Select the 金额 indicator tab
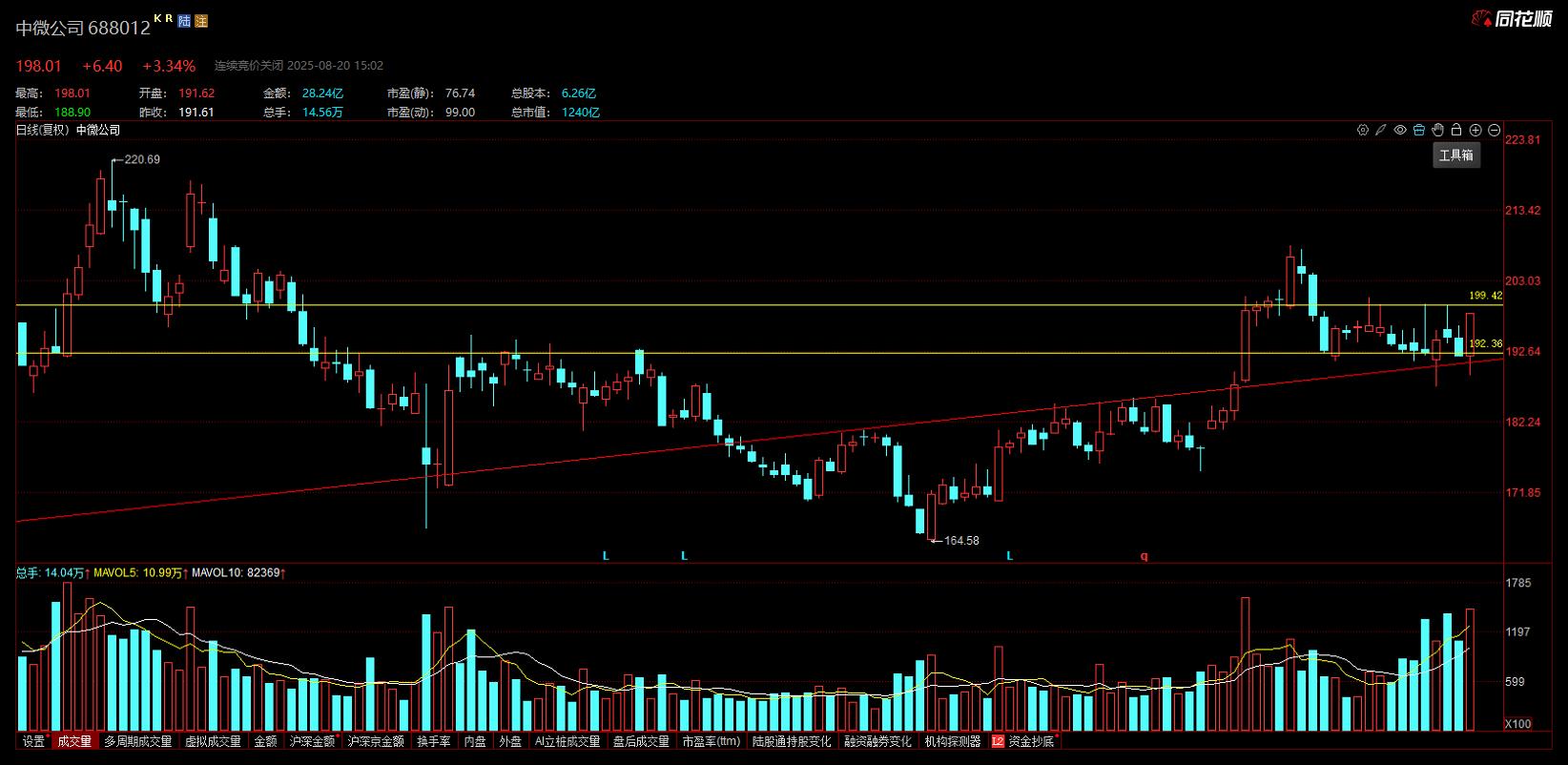Viewport: 1568px width, 765px height. [265, 741]
